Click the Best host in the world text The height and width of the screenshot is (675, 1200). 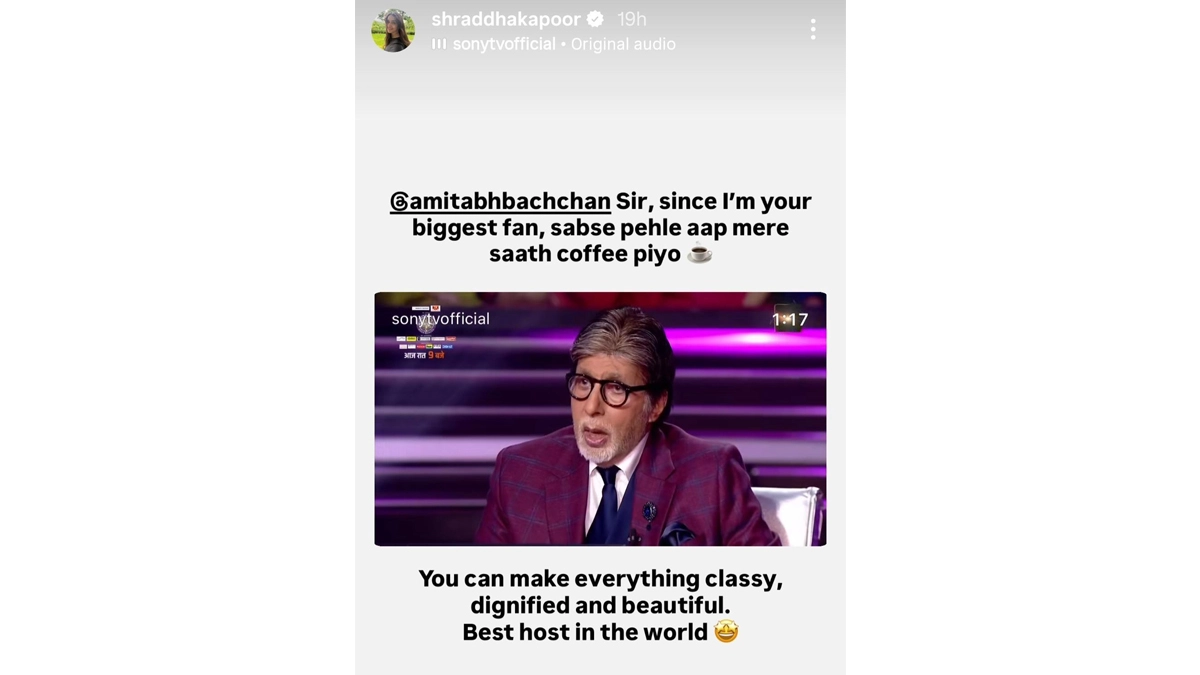click(x=585, y=632)
